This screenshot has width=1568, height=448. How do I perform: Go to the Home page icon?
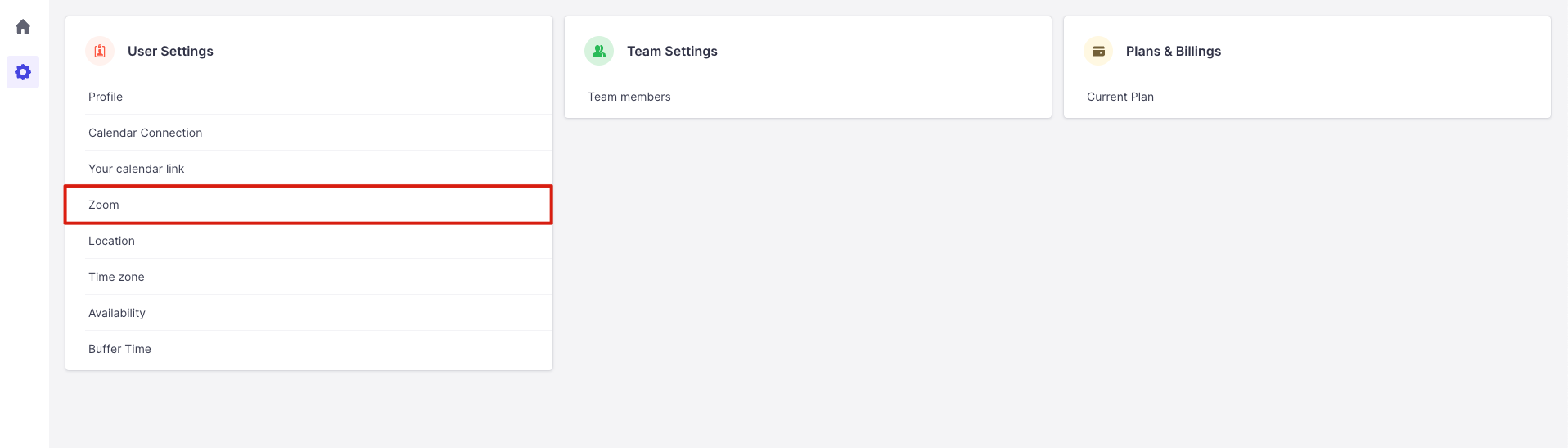tap(23, 27)
